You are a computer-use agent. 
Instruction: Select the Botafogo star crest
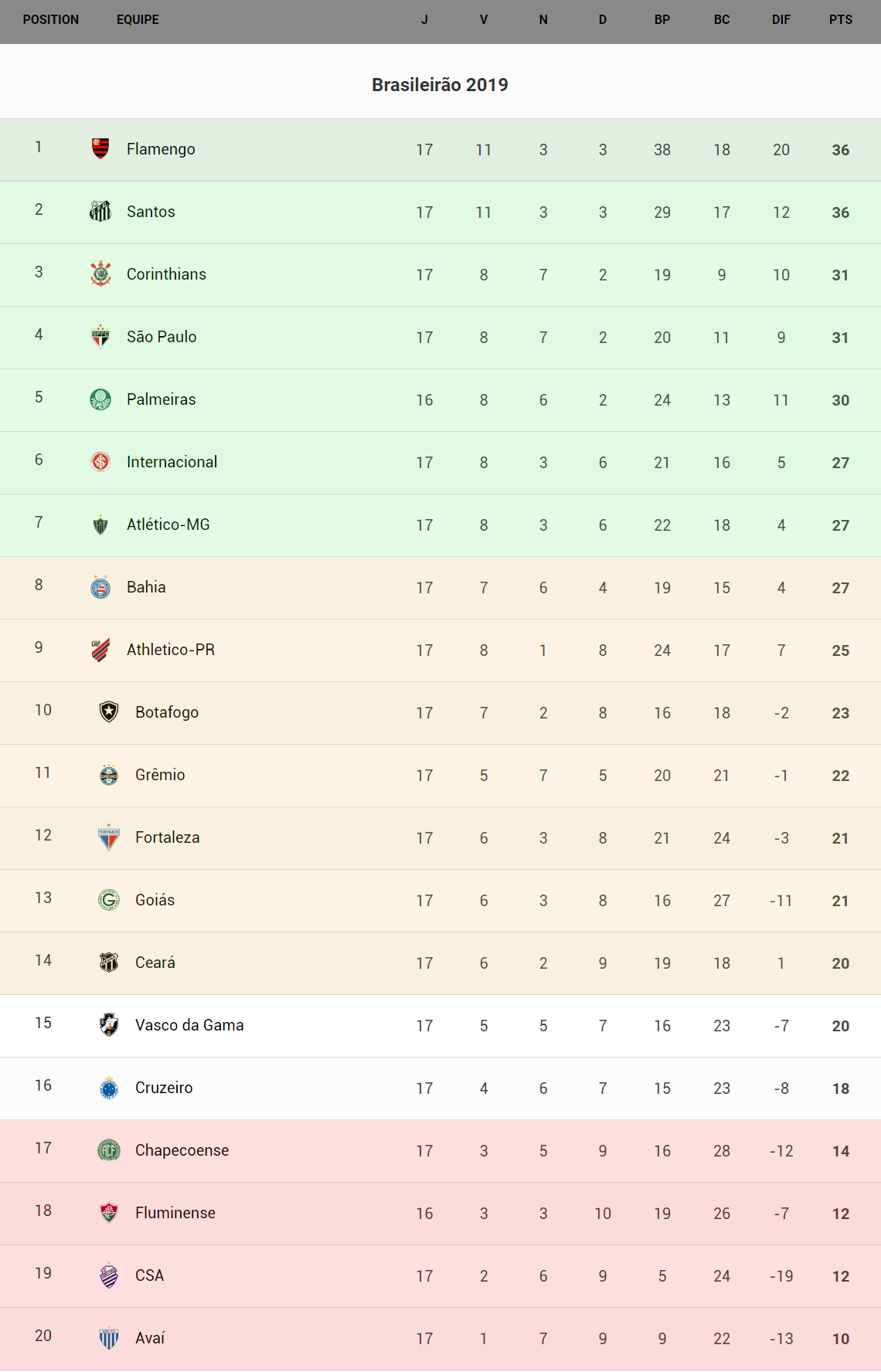[109, 711]
